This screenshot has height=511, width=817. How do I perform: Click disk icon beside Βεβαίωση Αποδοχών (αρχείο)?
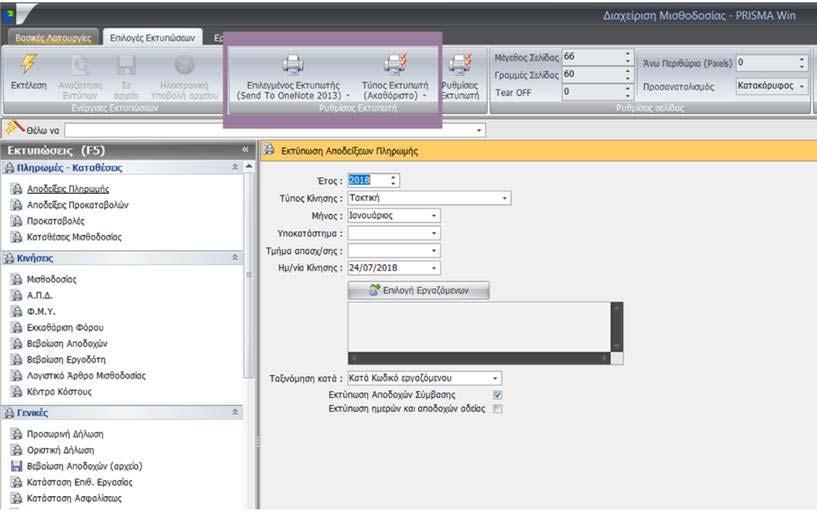pos(17,466)
